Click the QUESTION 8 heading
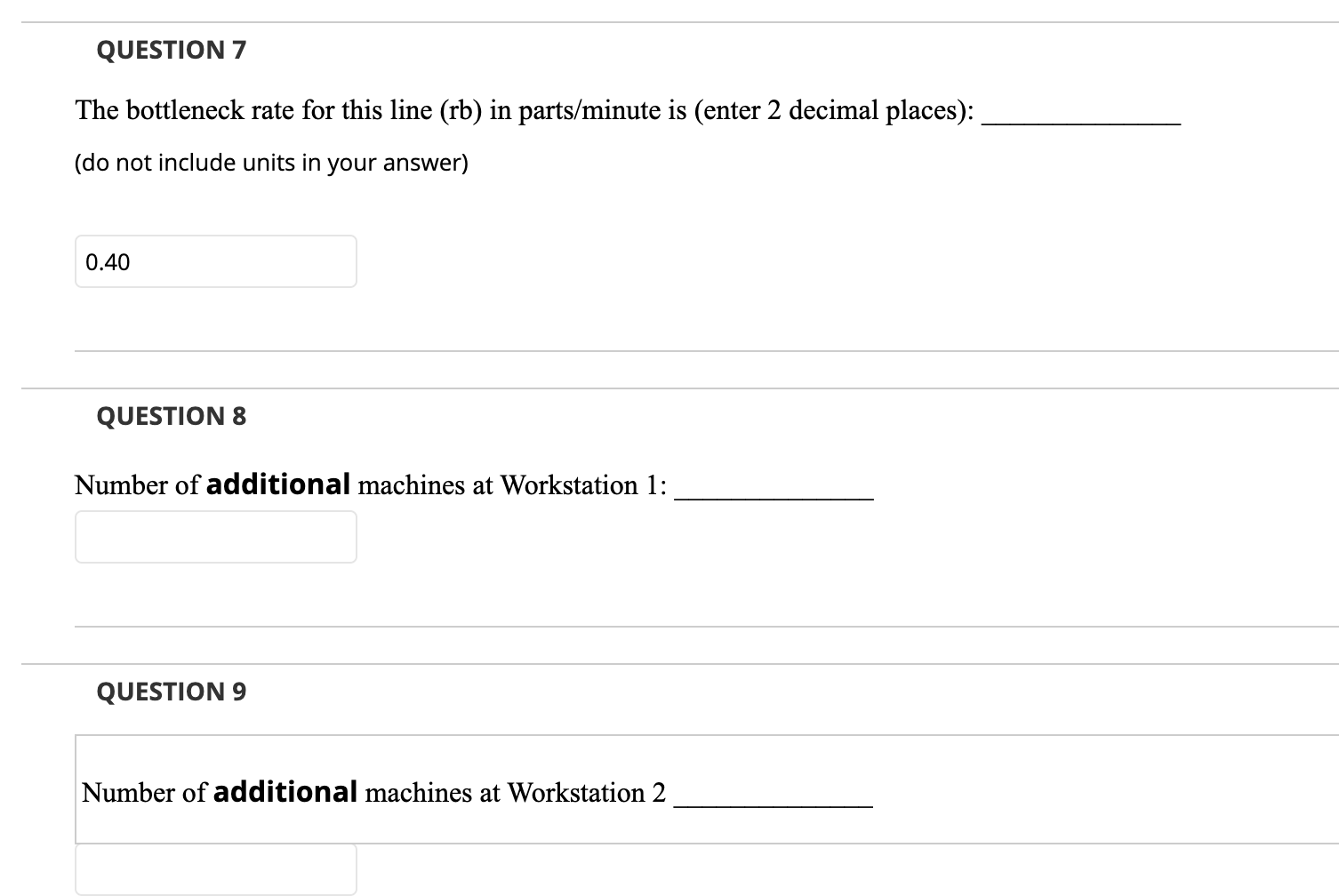 click(x=172, y=415)
